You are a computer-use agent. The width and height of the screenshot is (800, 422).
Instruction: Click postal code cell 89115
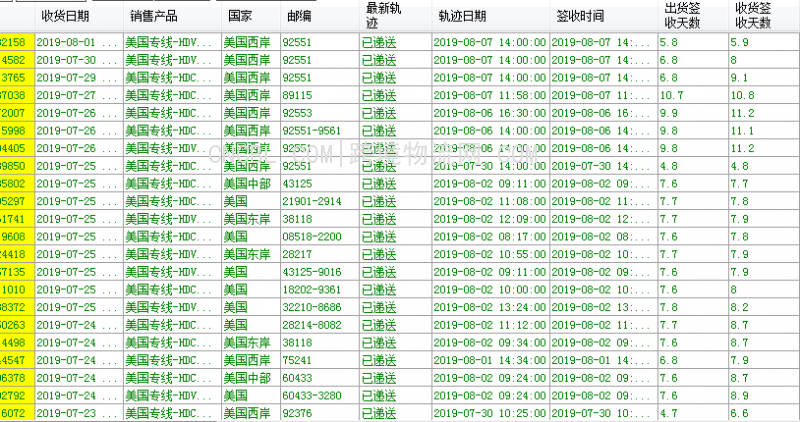[x=319, y=95]
